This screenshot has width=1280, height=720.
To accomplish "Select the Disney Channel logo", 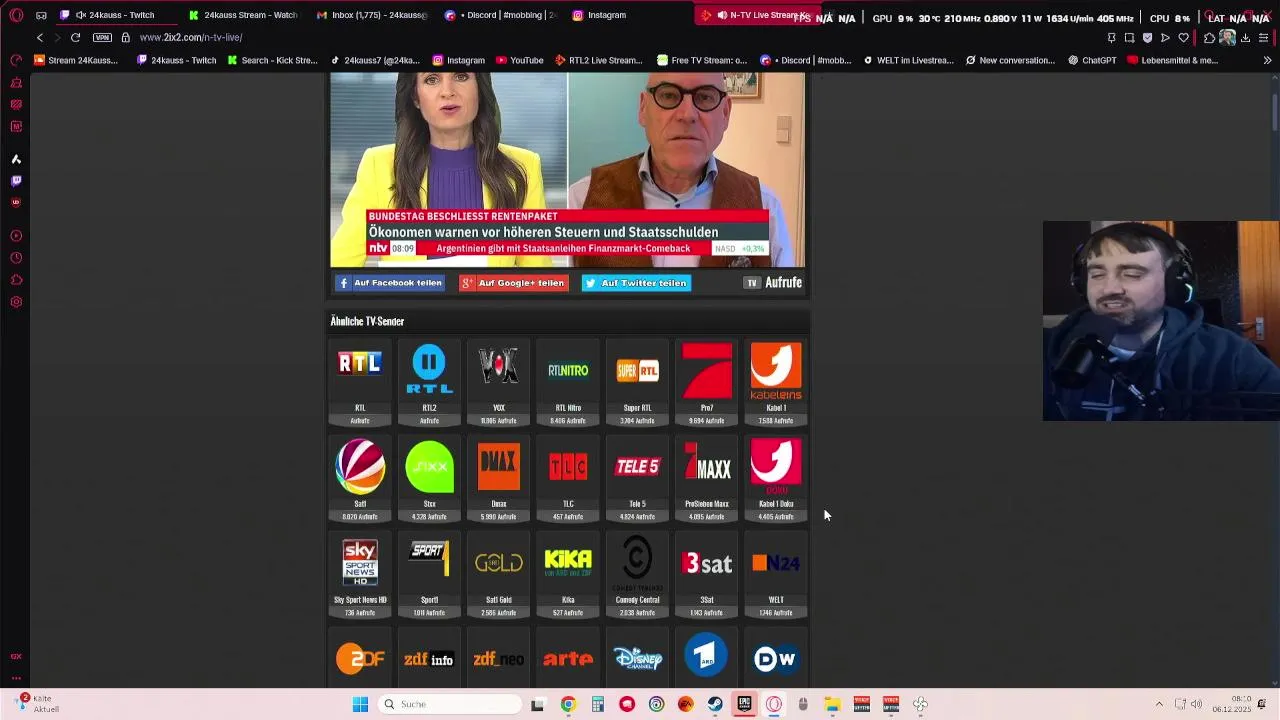I will click(x=637, y=658).
